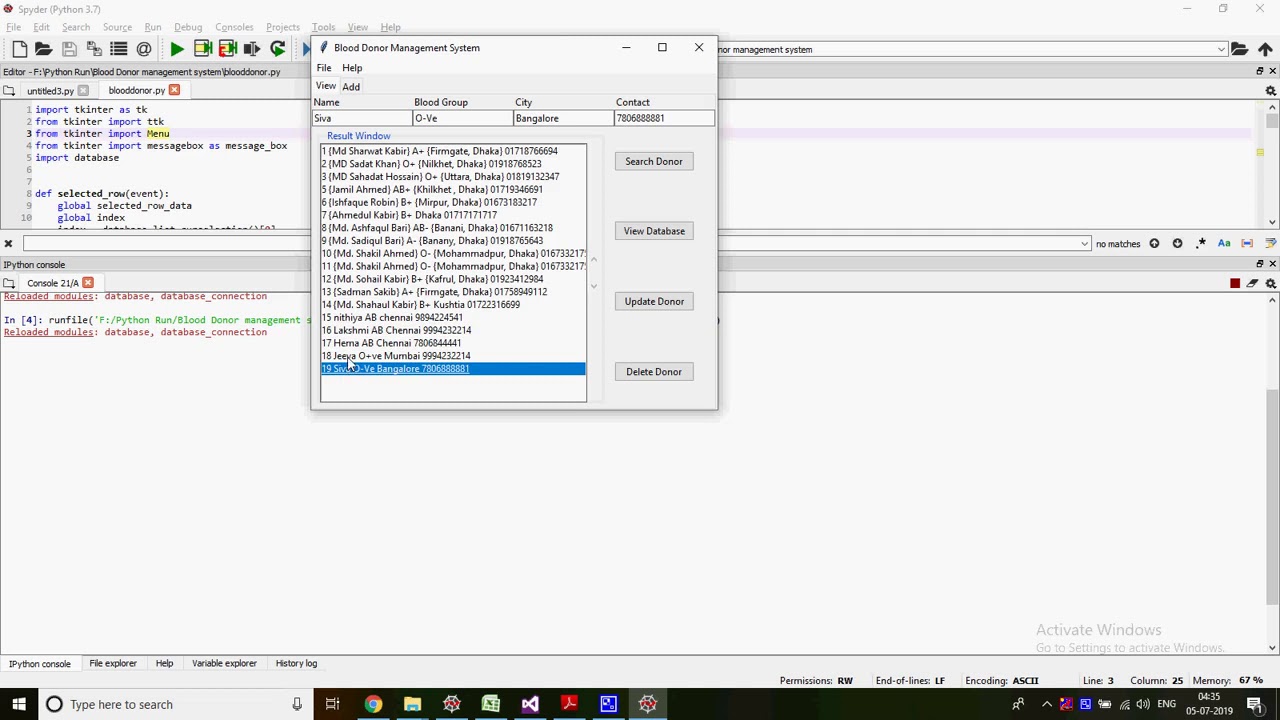1280x720 pixels.
Task: Run file with the green play button
Action: point(177,49)
